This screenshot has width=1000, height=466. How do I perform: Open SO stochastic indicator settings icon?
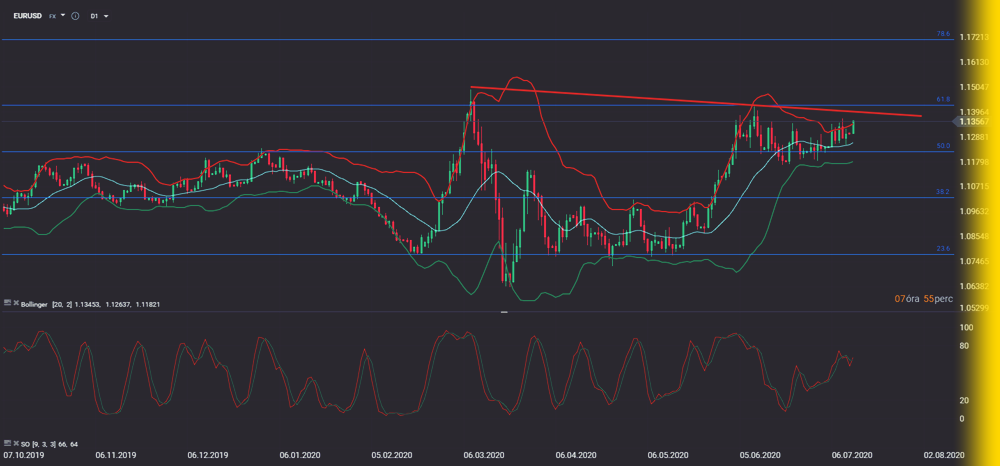8,444
